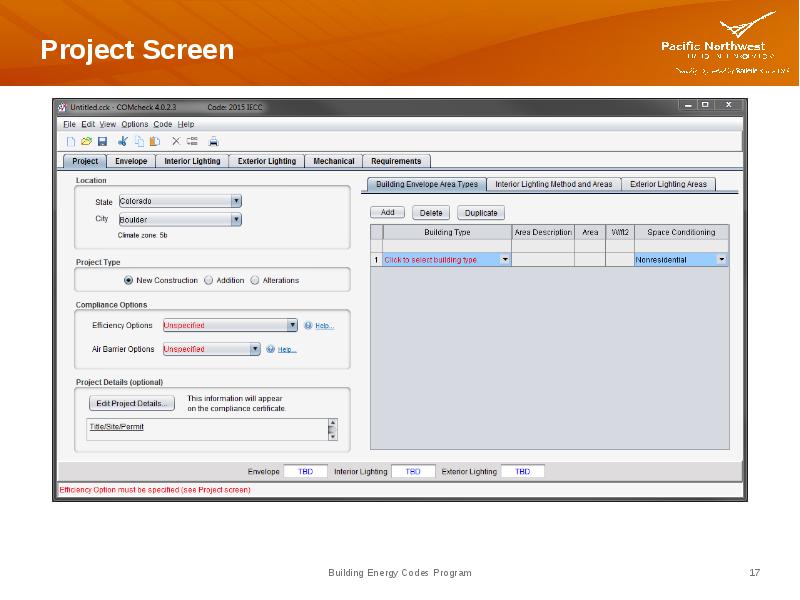This screenshot has width=800, height=600.
Task: Click the Add button
Action: pos(388,212)
